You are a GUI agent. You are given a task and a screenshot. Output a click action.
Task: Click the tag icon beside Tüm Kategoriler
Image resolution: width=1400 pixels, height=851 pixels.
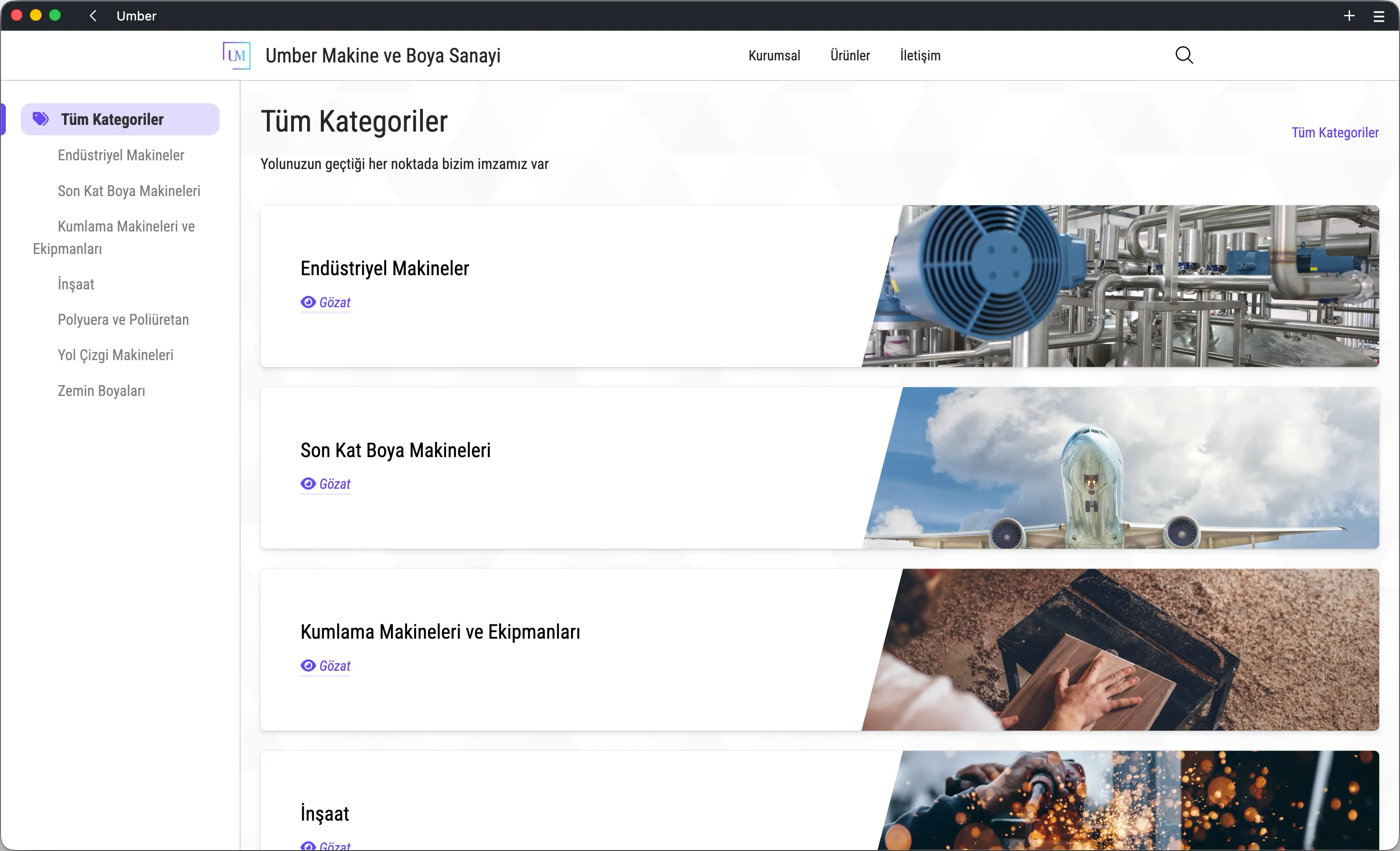41,119
